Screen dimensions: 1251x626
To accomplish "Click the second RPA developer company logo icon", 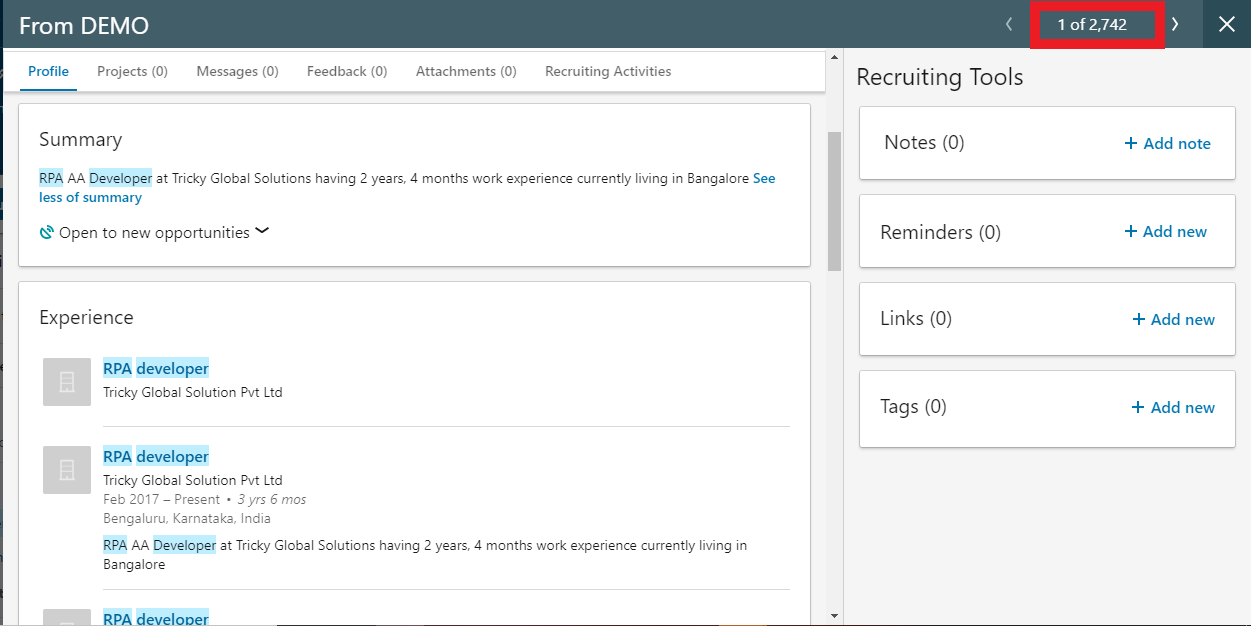I will tap(67, 469).
